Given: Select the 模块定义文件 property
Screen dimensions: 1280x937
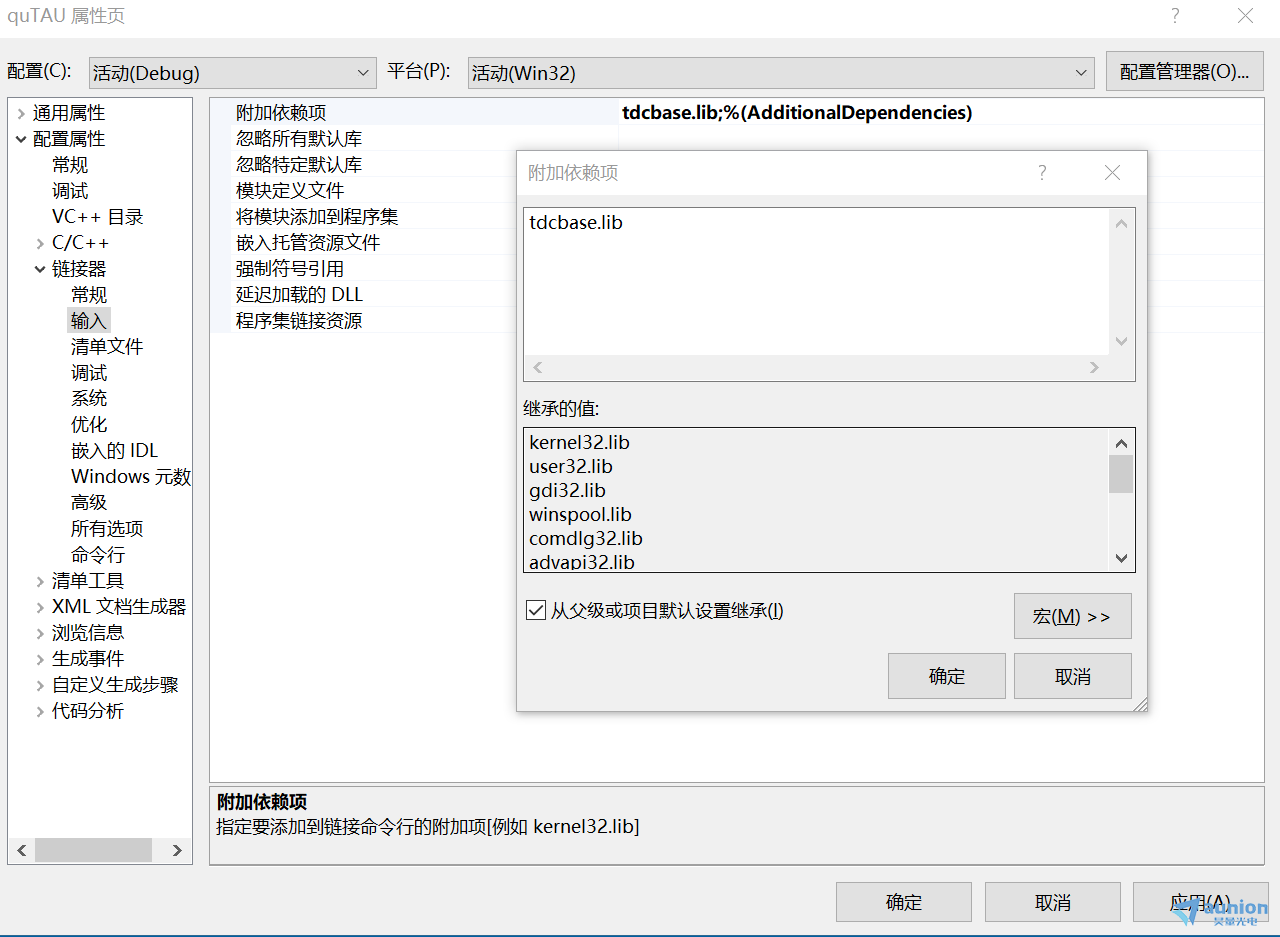Looking at the screenshot, I should click(x=290, y=191).
